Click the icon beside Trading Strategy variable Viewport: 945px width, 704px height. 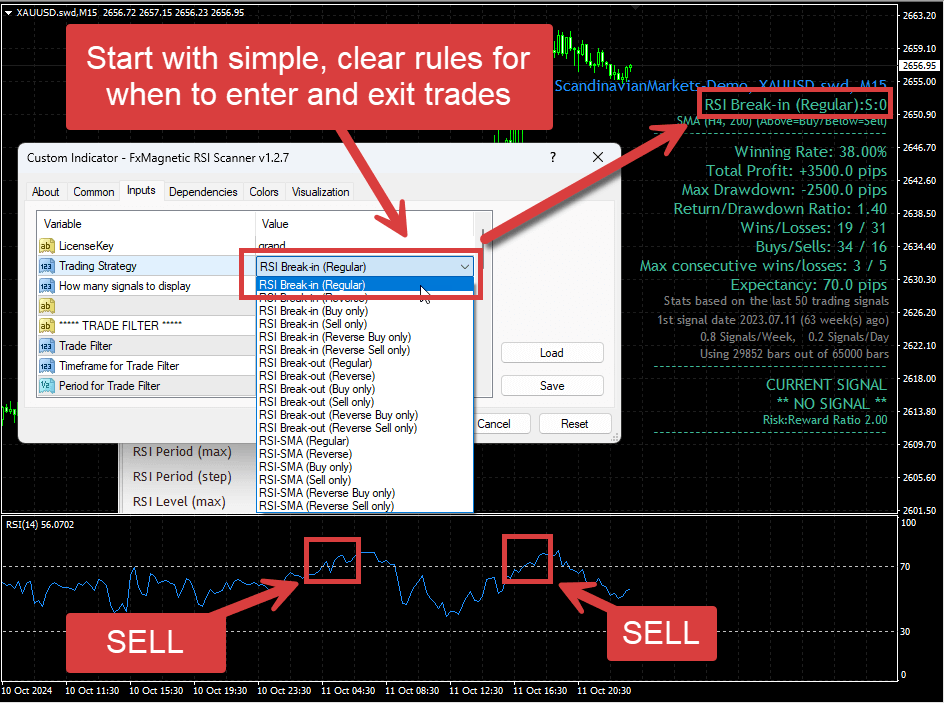[x=46, y=266]
